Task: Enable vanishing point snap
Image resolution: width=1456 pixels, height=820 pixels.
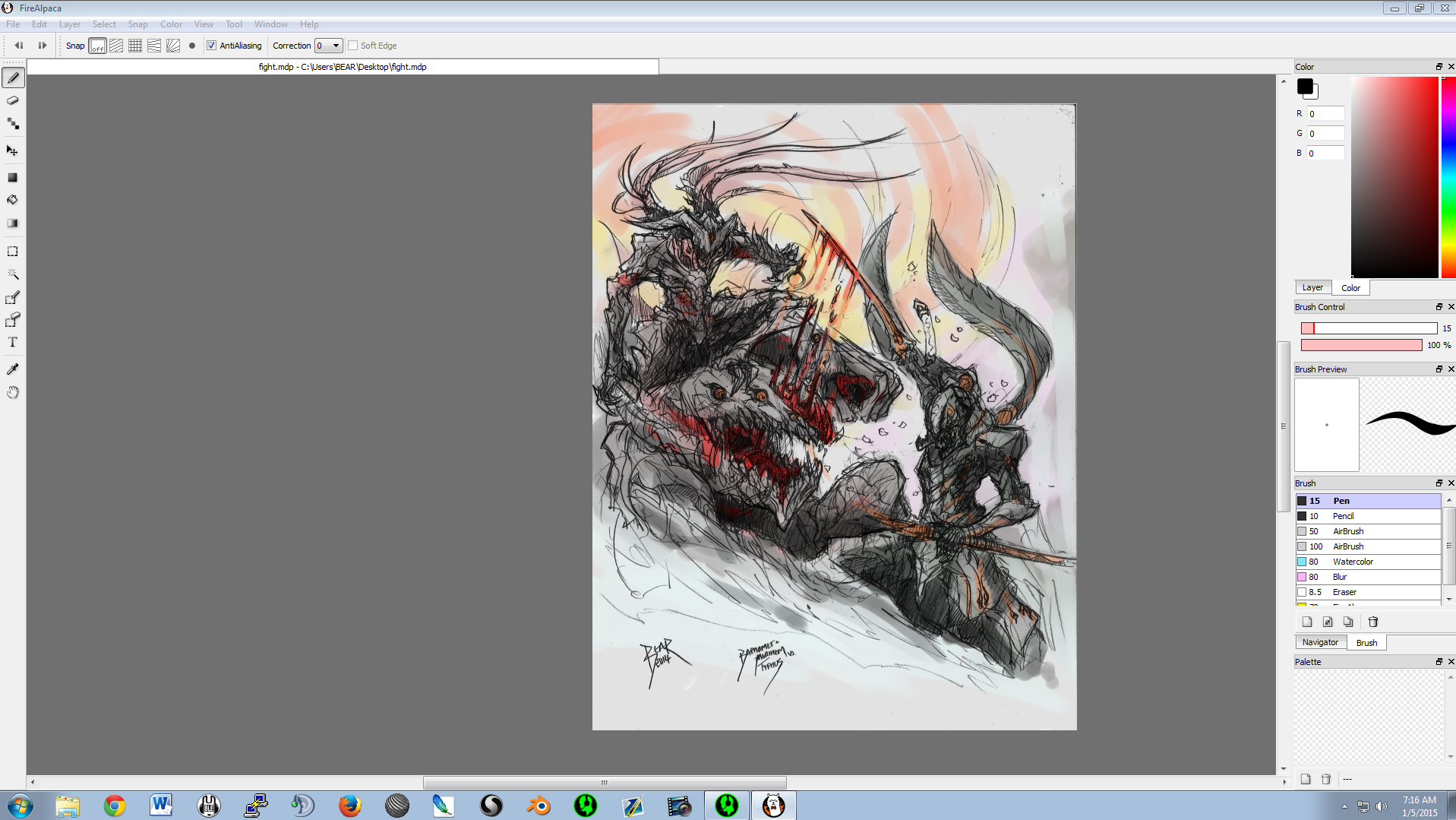Action: [173, 46]
